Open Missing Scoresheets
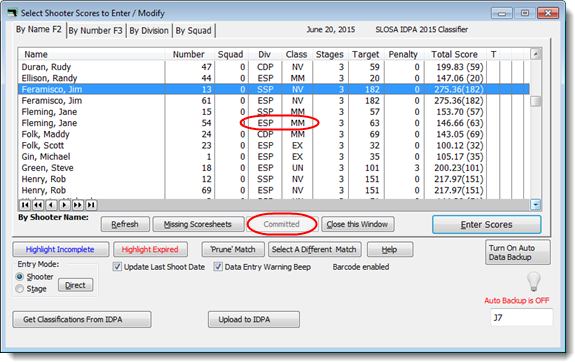Viewport: 575px width, 362px height. point(198,224)
